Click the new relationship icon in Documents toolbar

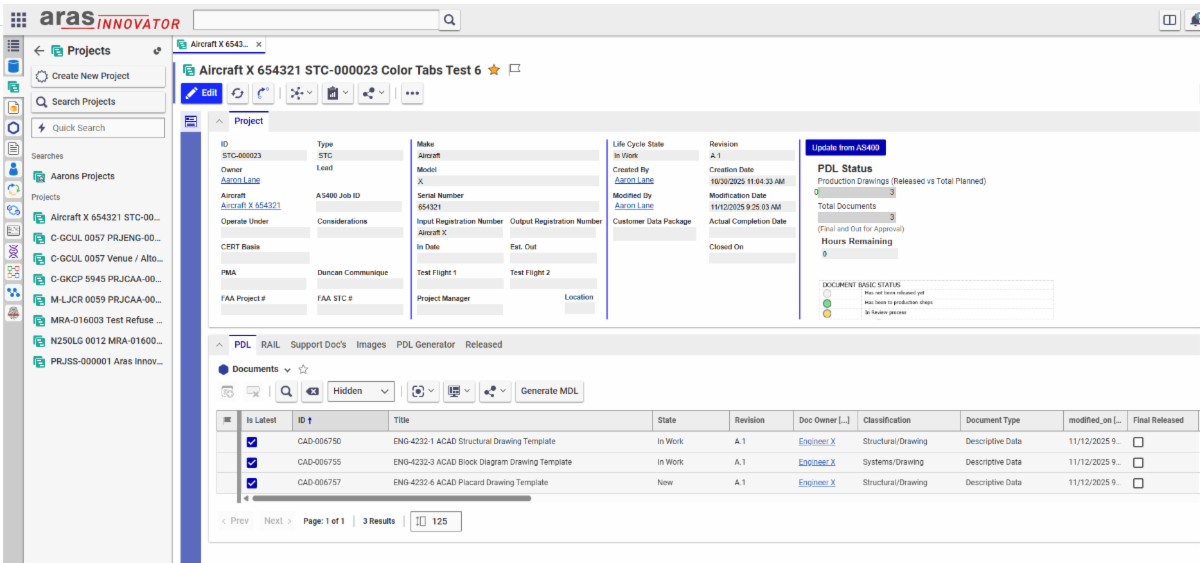pyautogui.click(x=228, y=391)
